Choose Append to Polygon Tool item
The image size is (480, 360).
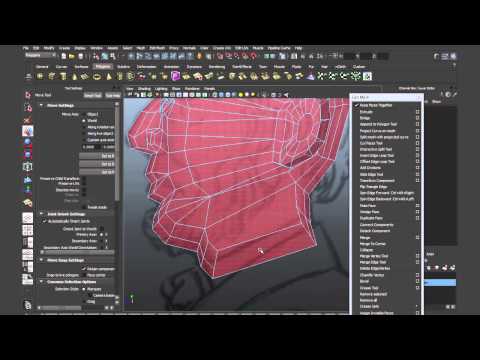click(378, 124)
